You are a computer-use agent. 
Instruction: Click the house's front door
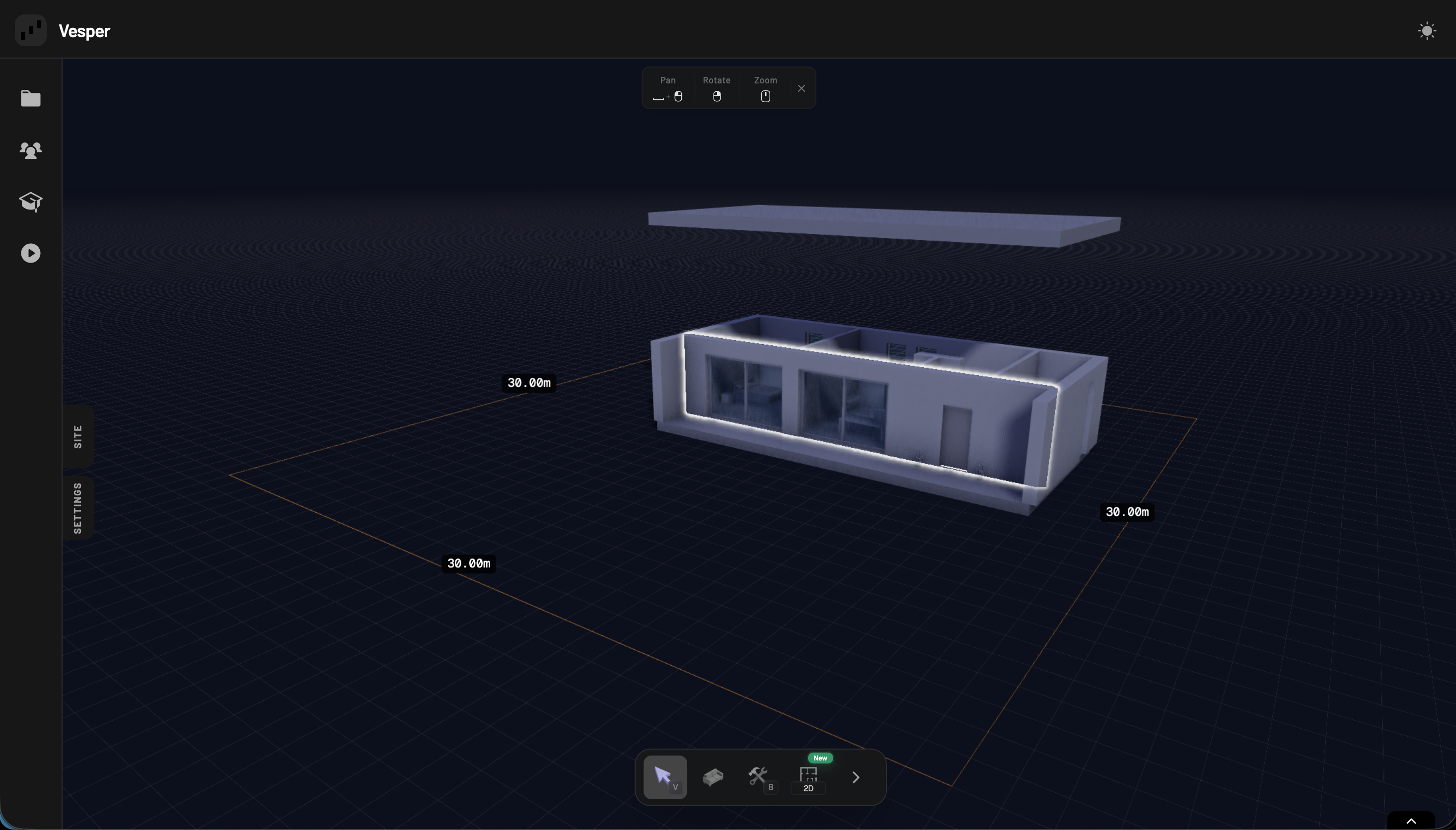click(x=955, y=438)
